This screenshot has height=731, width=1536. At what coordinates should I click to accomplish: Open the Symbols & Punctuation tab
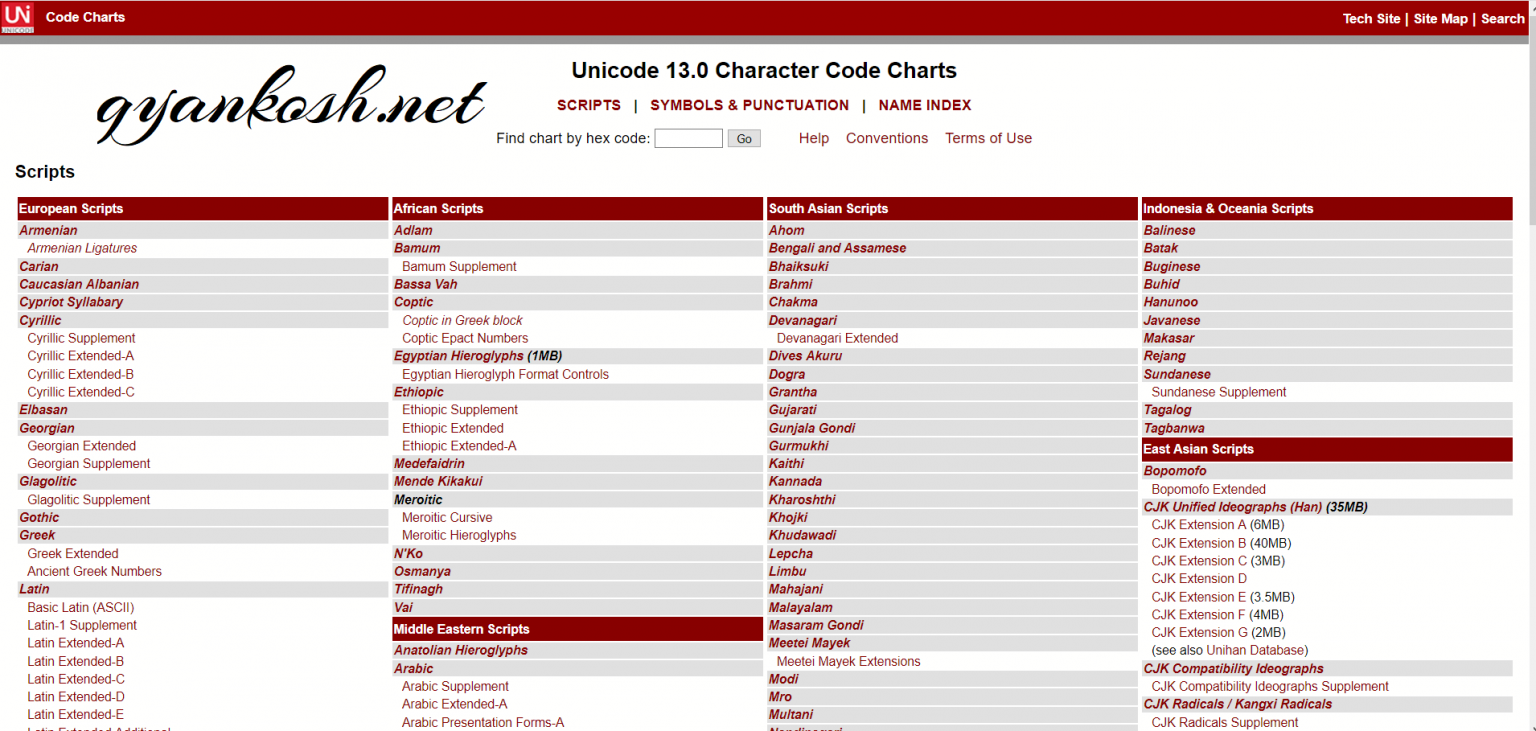tap(749, 105)
